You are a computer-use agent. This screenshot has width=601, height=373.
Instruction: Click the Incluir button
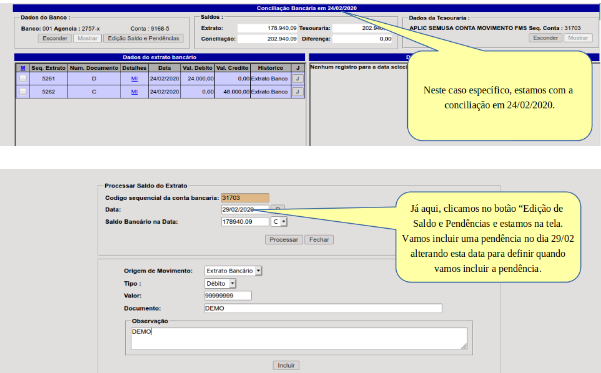[286, 365]
